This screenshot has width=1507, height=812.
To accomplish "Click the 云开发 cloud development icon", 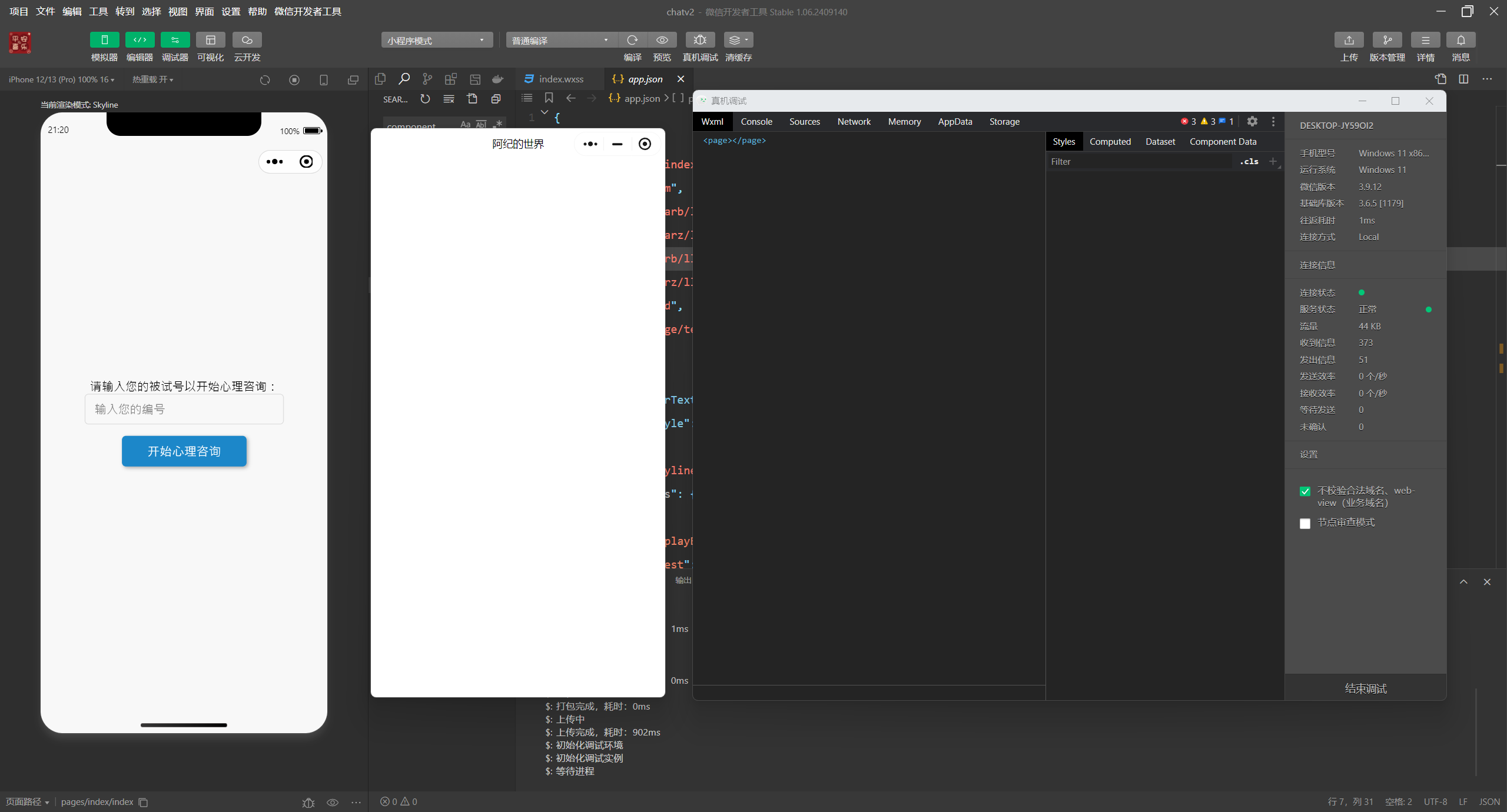I will 247,40.
